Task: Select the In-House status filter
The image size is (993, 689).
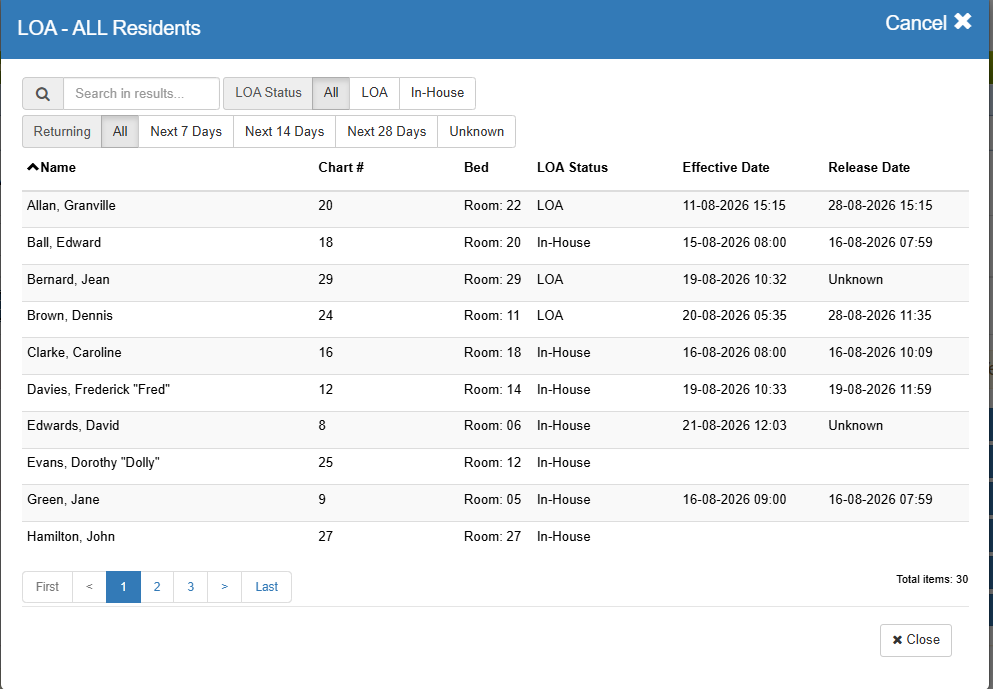Action: coord(437,93)
